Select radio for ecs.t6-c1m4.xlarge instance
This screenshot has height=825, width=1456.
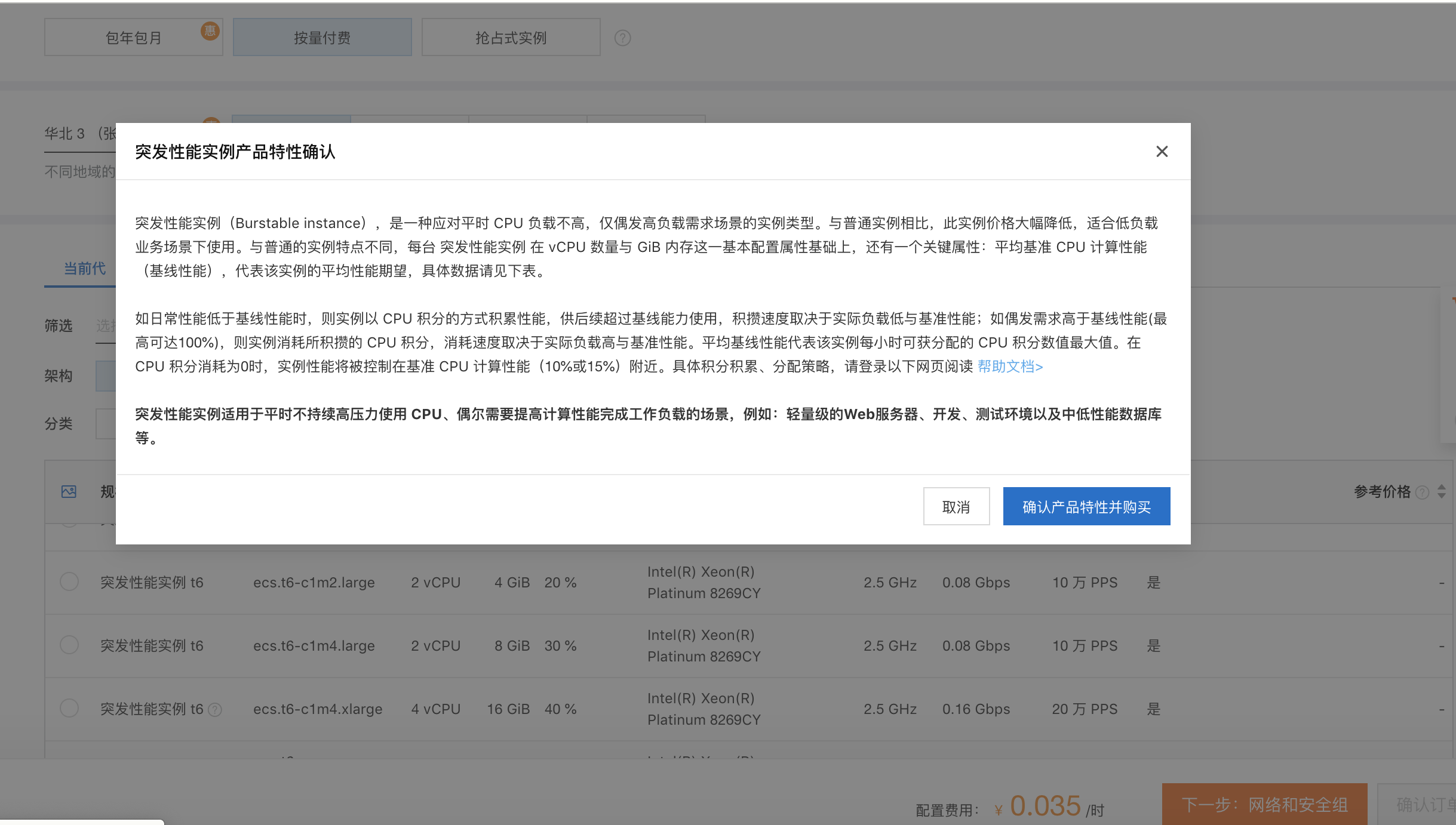[69, 708]
